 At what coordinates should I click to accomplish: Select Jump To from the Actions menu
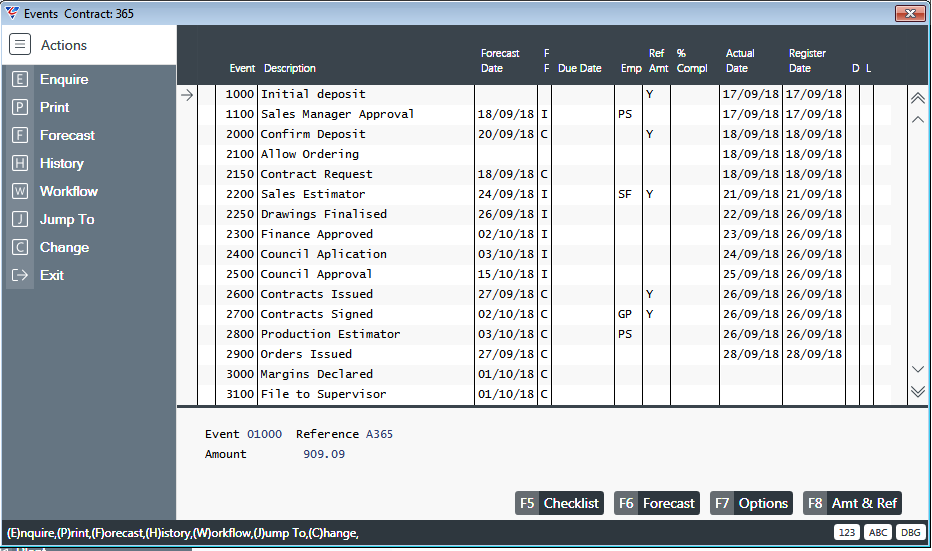(67, 219)
